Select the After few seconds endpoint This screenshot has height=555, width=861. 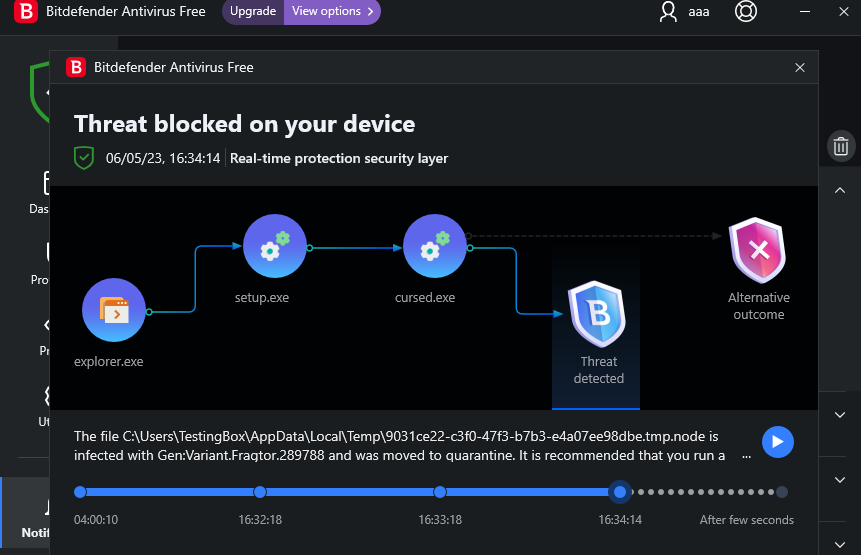click(782, 492)
